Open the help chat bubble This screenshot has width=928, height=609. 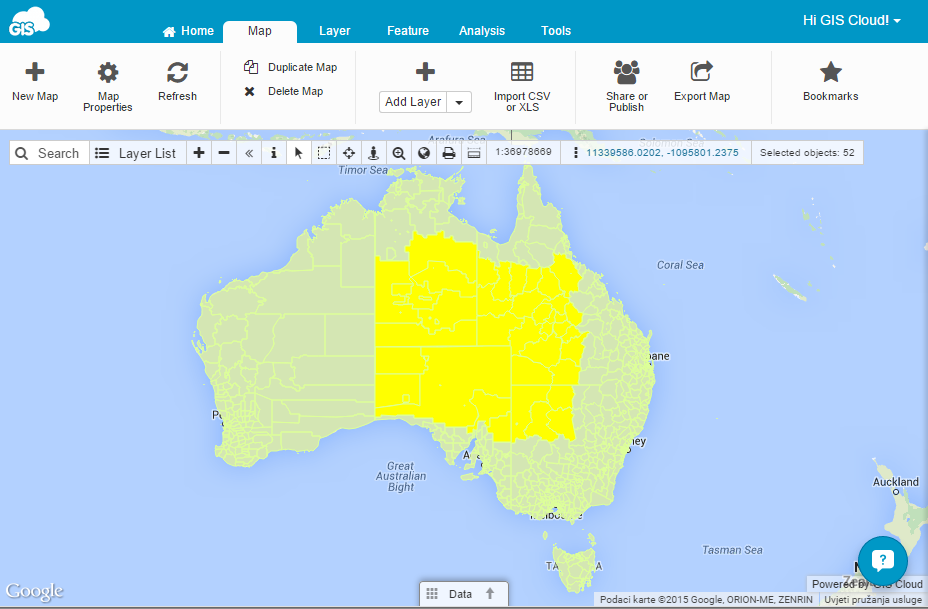(882, 560)
